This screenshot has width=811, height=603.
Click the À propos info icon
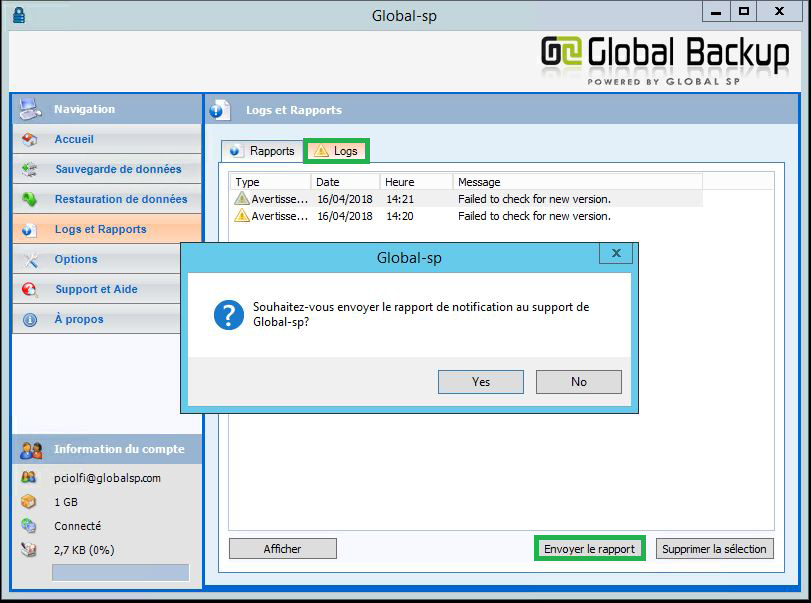click(x=30, y=320)
